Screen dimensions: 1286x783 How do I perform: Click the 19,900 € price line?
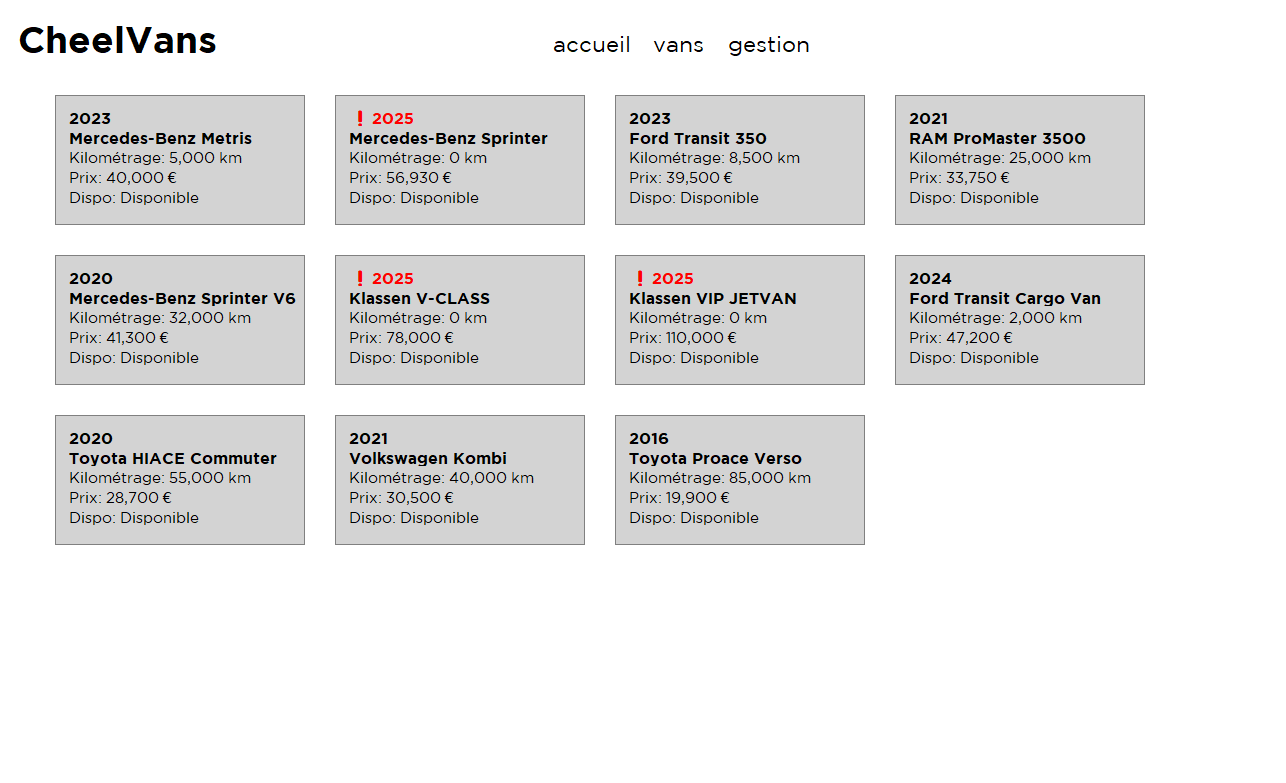[x=680, y=498]
